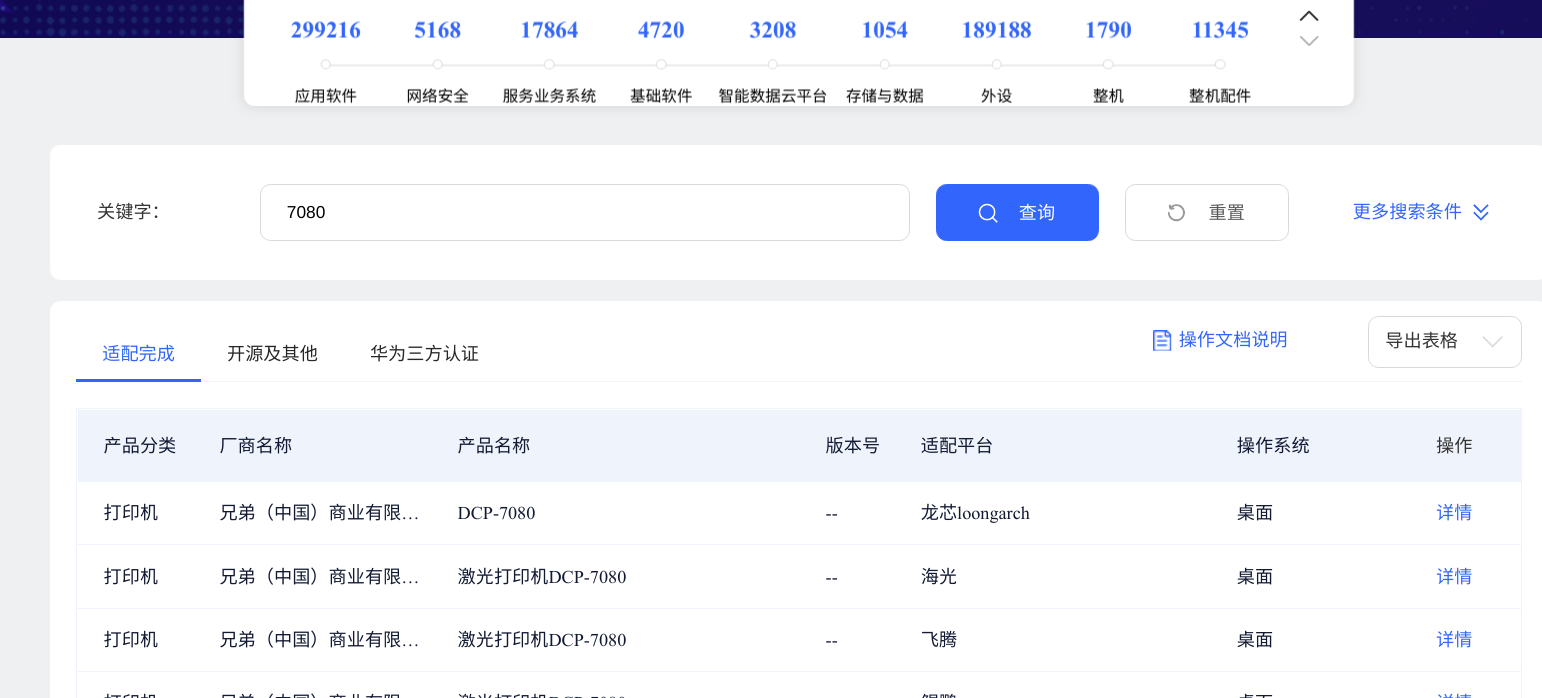Click the refresh icon in the 重置 button

click(1177, 213)
